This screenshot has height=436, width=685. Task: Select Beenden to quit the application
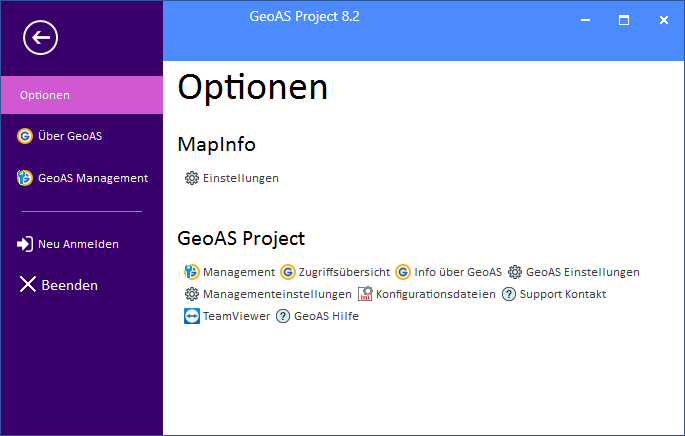click(69, 285)
